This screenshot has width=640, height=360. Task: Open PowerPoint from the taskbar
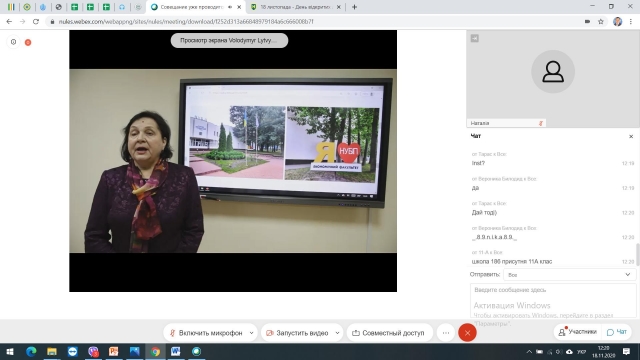[113, 351]
